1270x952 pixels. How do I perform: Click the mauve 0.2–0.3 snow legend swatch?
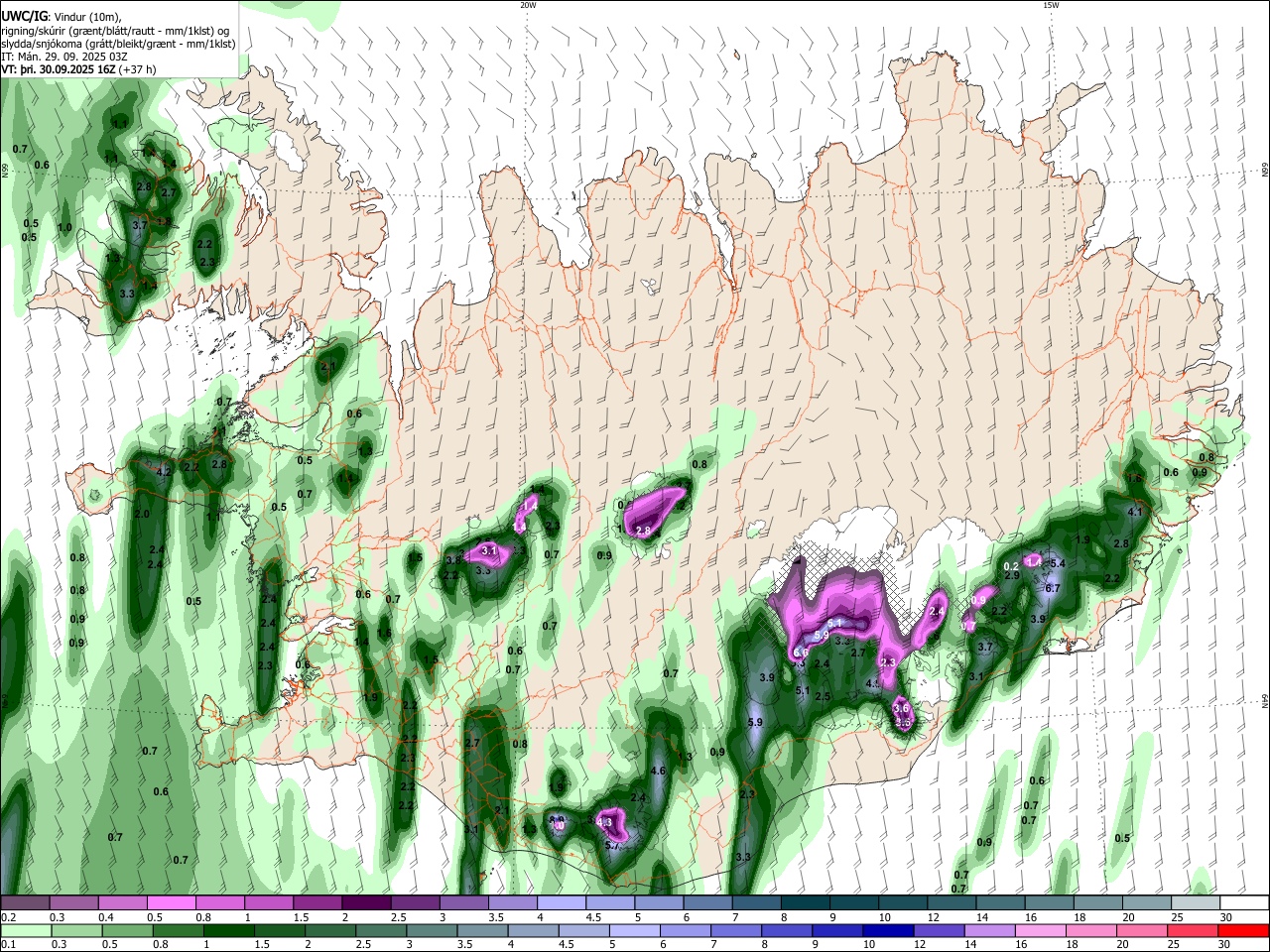point(25,903)
